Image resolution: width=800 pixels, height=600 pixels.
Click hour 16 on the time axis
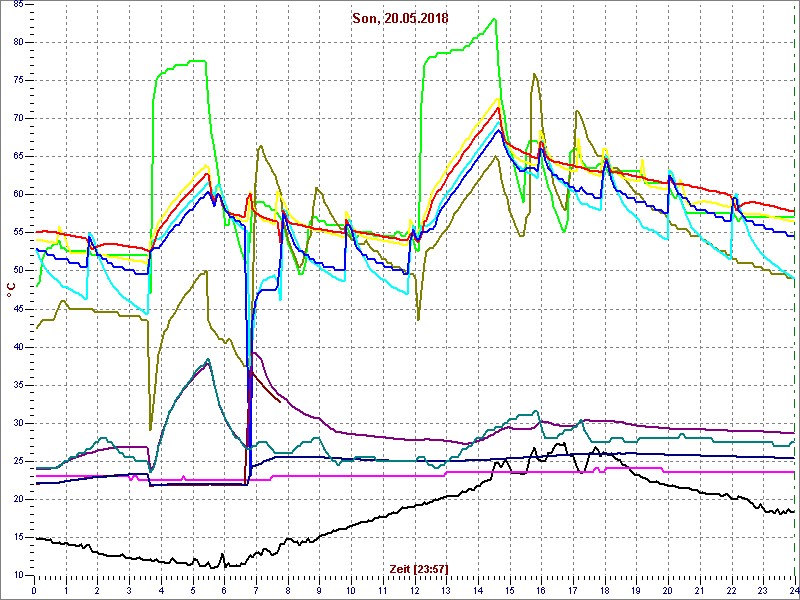click(541, 590)
